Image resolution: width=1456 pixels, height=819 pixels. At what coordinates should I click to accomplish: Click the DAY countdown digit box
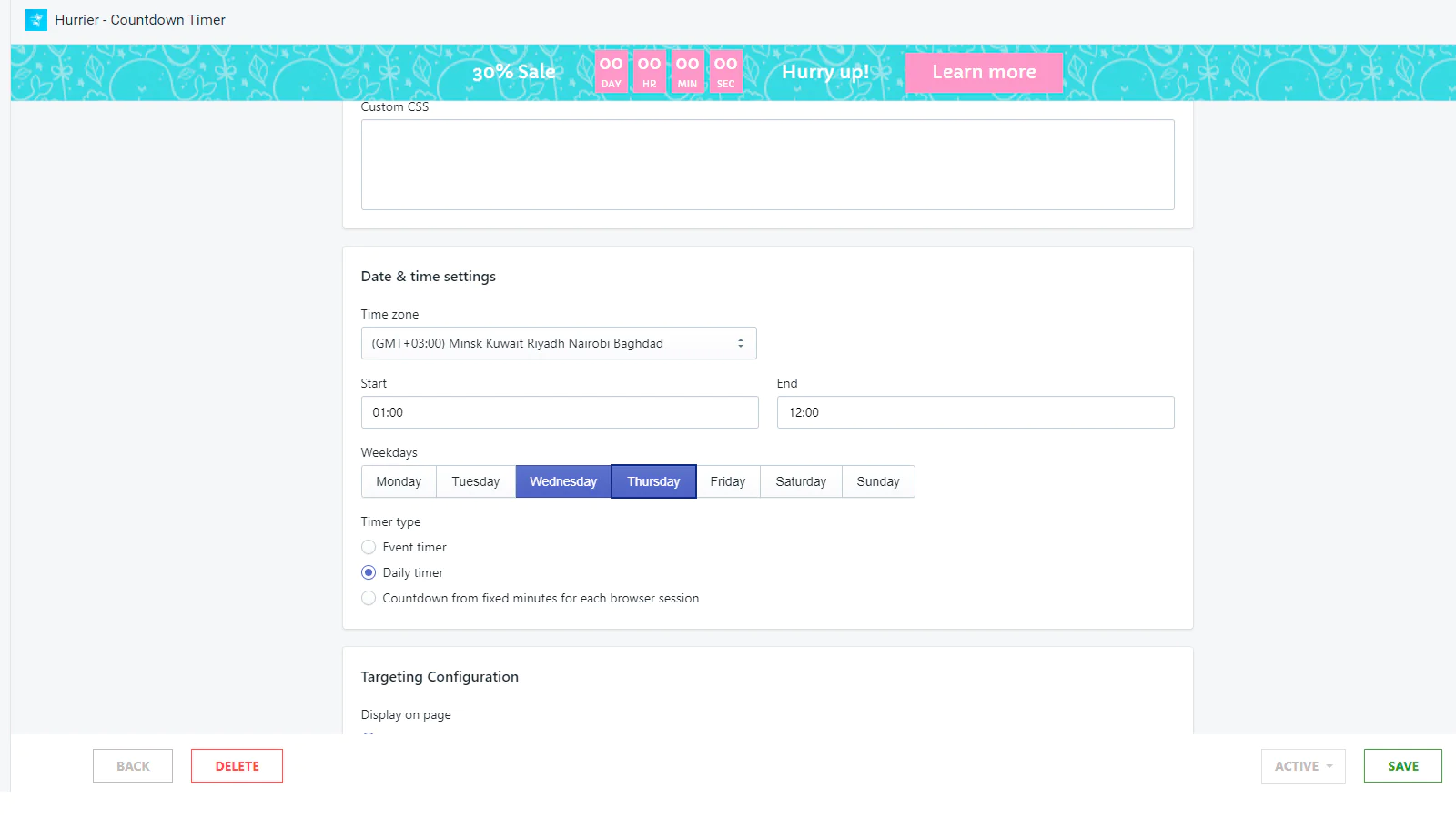[x=611, y=71]
